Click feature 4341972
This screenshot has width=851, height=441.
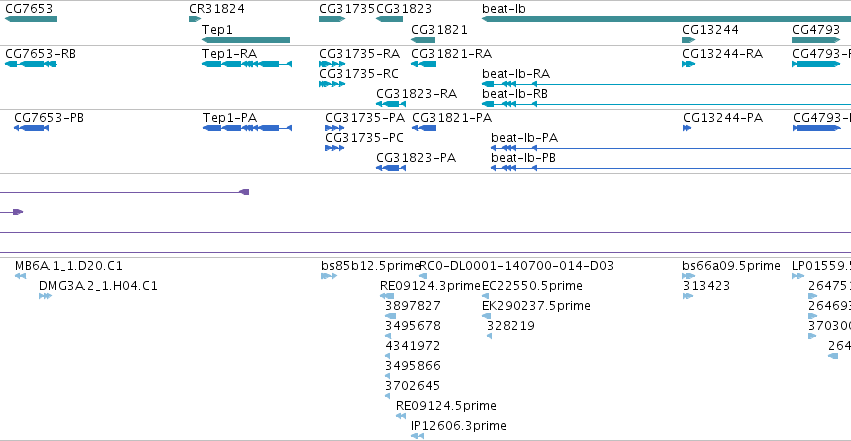click(412, 346)
